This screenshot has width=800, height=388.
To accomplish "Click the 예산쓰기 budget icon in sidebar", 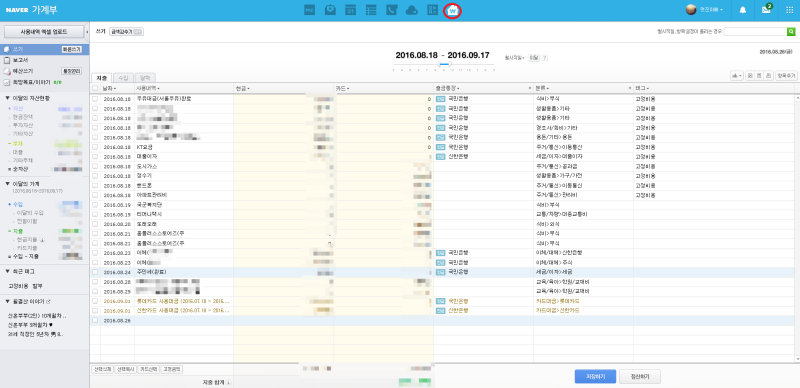I will coord(7,71).
